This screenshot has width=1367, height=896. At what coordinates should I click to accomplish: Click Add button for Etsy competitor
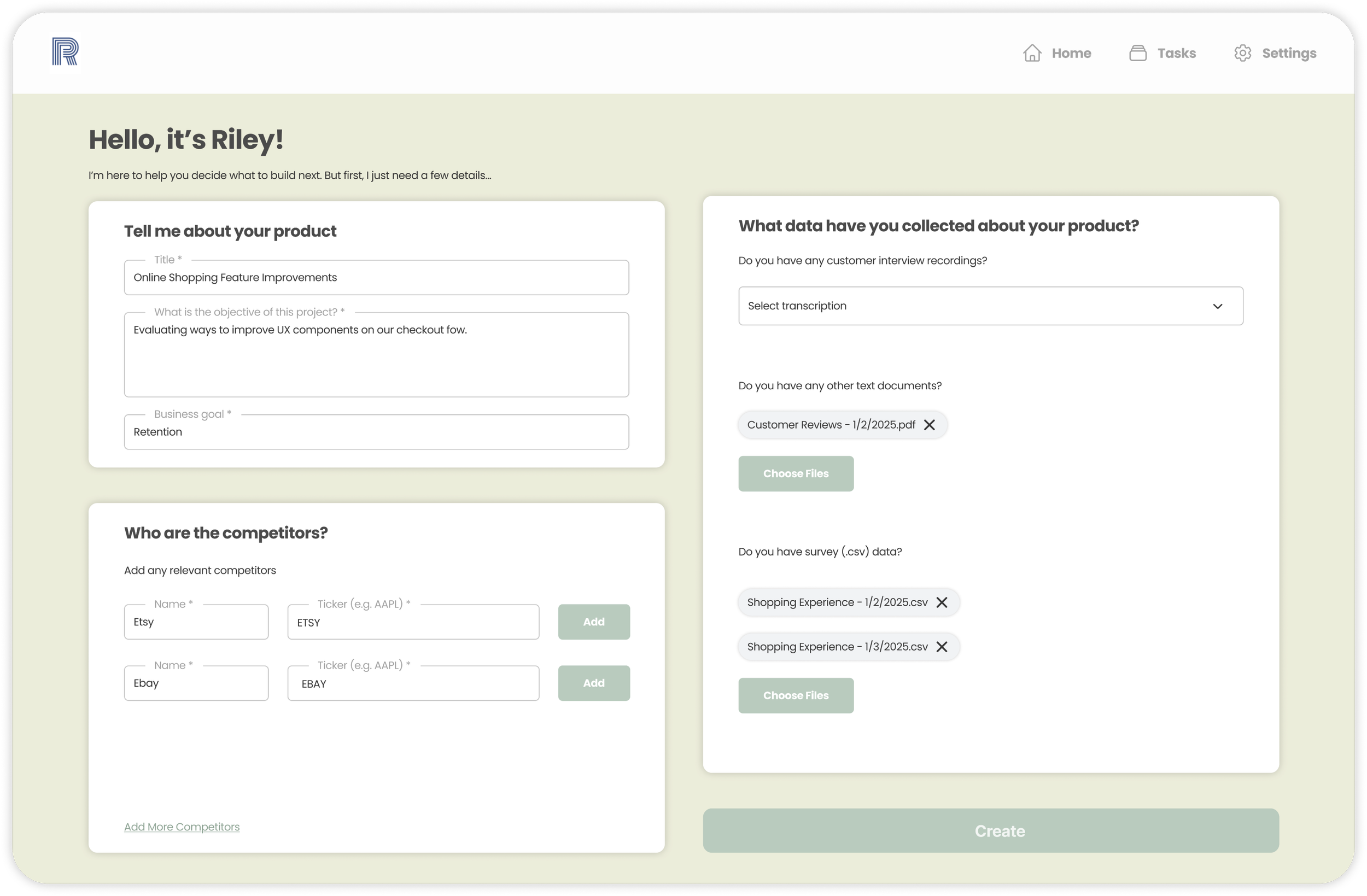[593, 622]
